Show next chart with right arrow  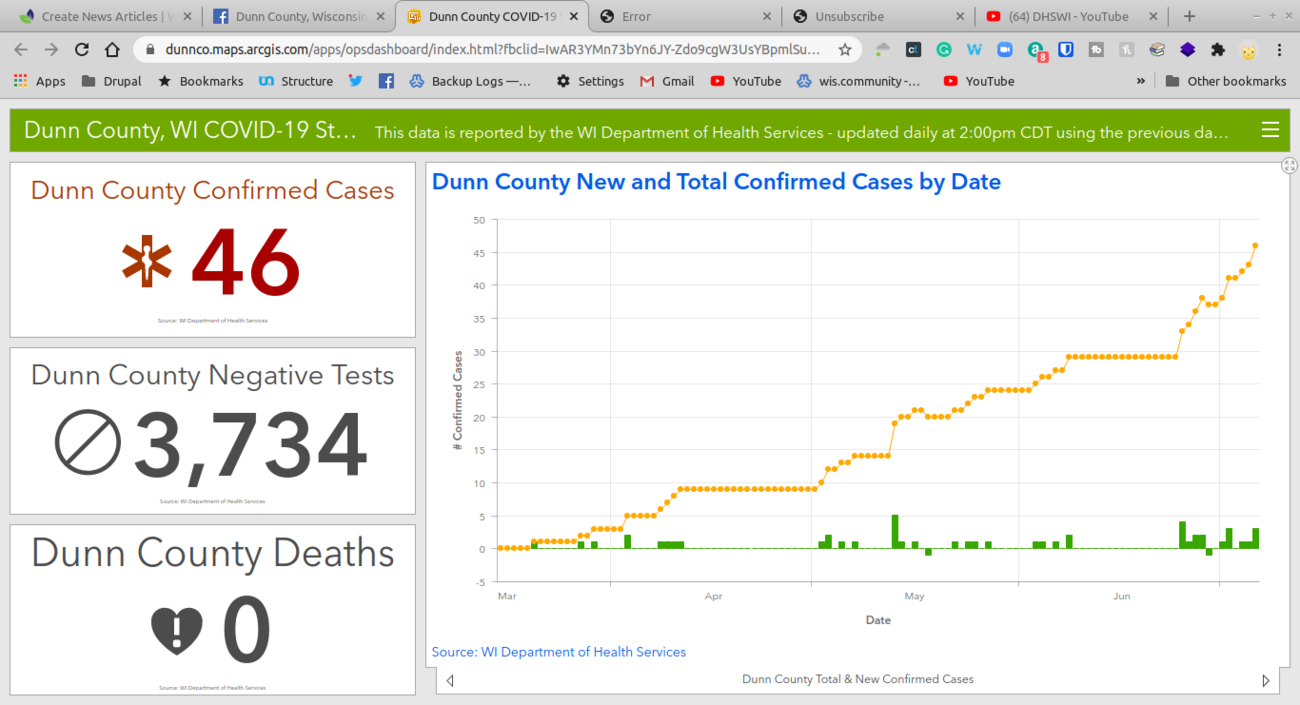1266,680
